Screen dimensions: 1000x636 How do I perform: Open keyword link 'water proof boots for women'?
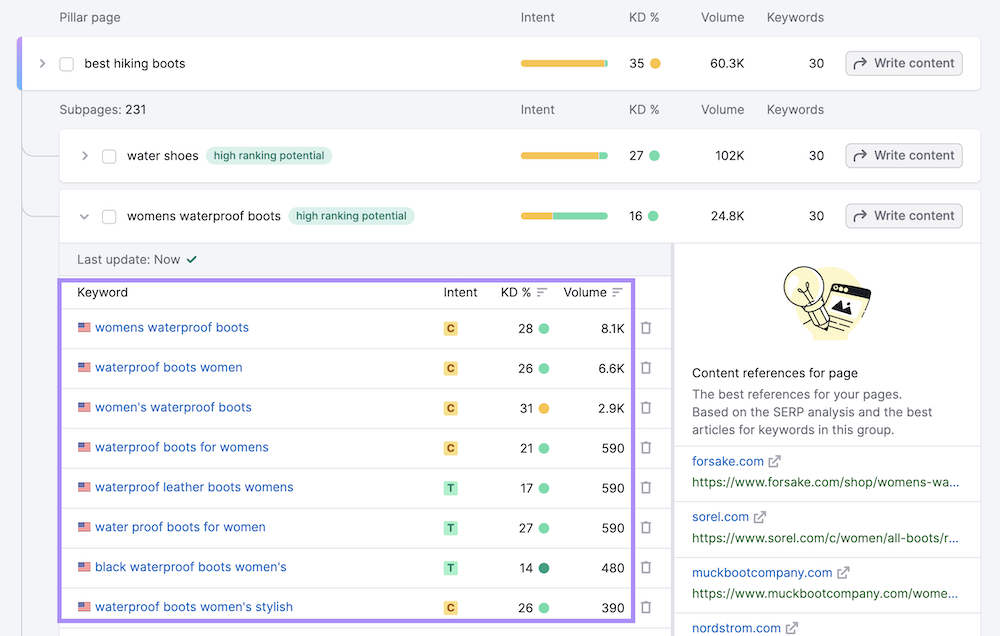click(x=180, y=527)
